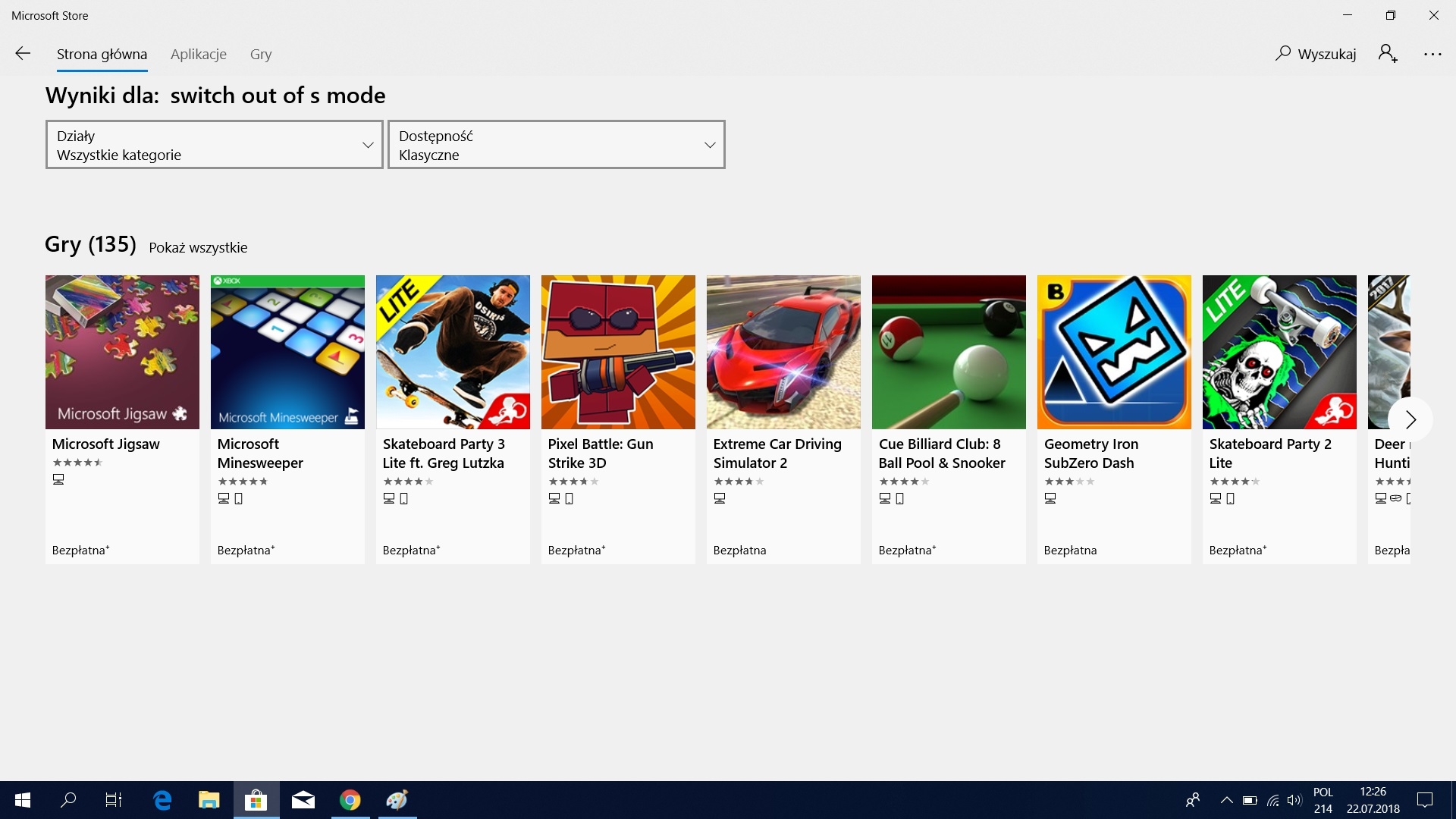This screenshot has height=819, width=1456.
Task: Expand Dostępność availability dropdown
Action: click(x=557, y=145)
